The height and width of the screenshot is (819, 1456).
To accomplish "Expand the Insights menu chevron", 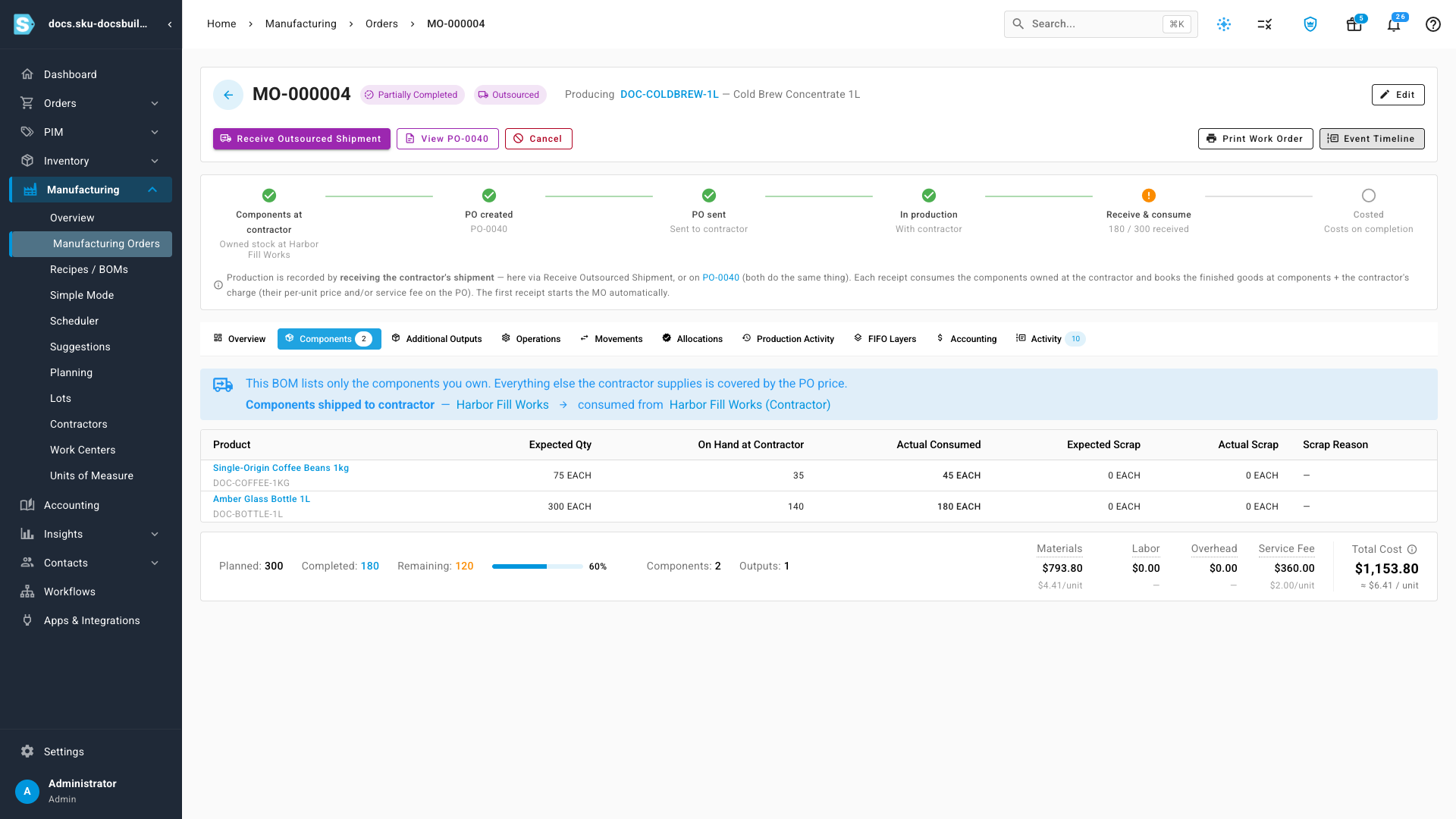I will (x=155, y=534).
